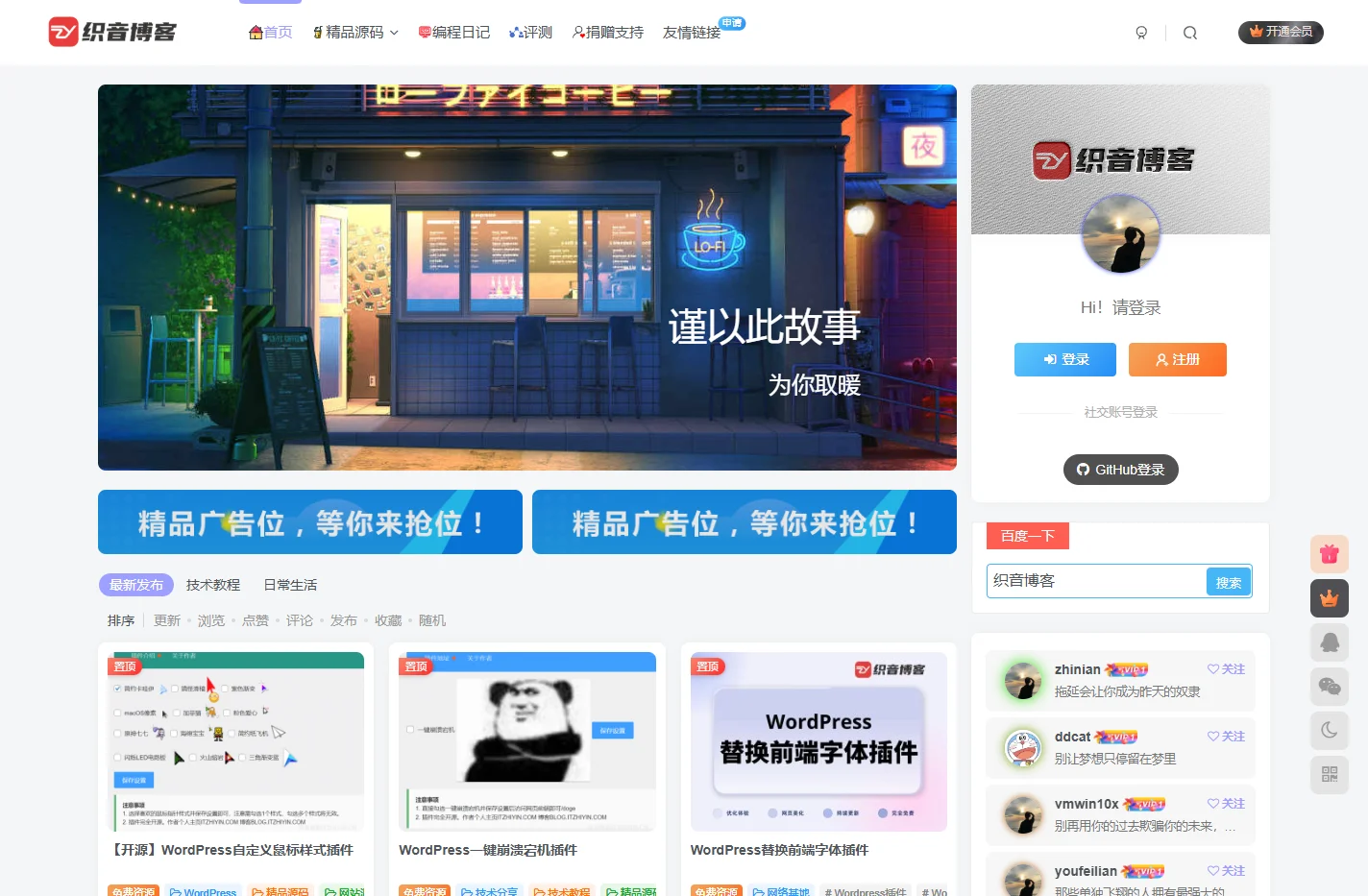Focus the 织音博客 search input field

(x=1096, y=581)
